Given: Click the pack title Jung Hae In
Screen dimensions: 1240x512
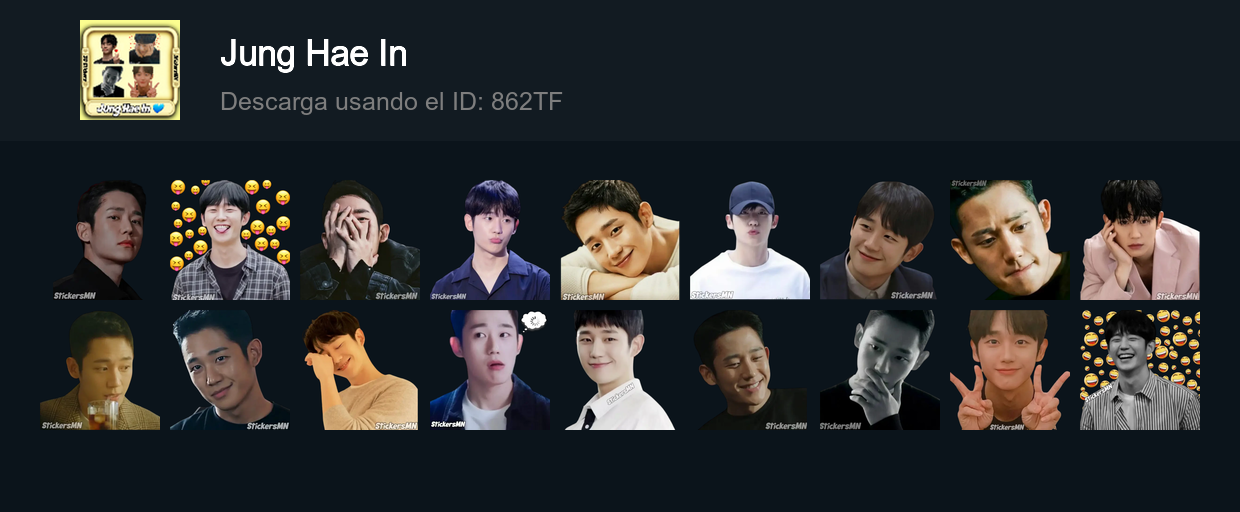Looking at the screenshot, I should (x=313, y=54).
